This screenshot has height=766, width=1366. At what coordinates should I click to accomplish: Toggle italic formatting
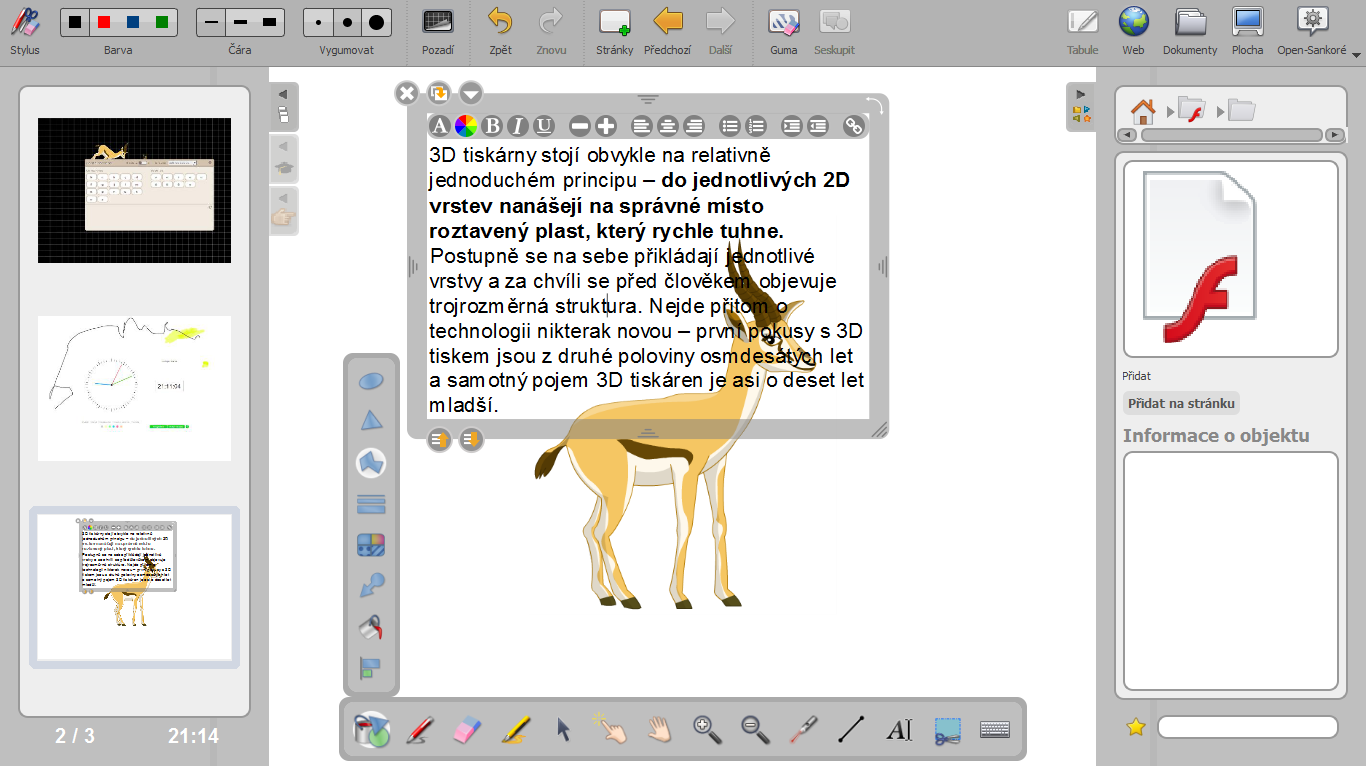click(518, 126)
